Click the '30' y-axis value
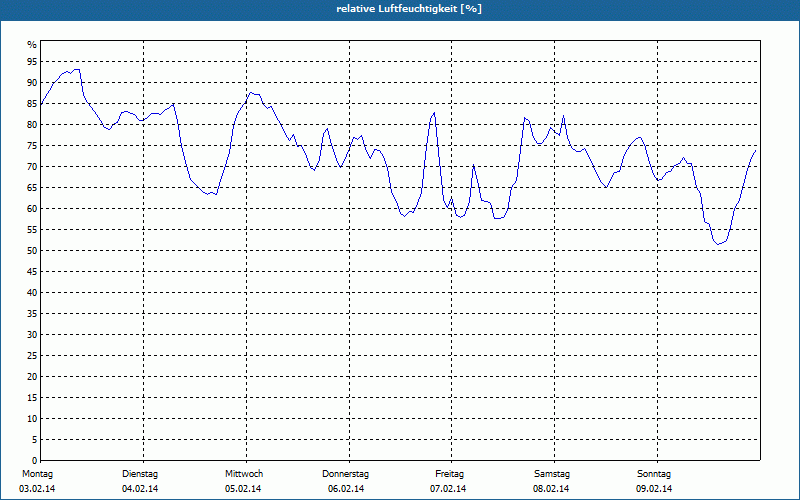Image resolution: width=800 pixels, height=500 pixels. coord(32,335)
